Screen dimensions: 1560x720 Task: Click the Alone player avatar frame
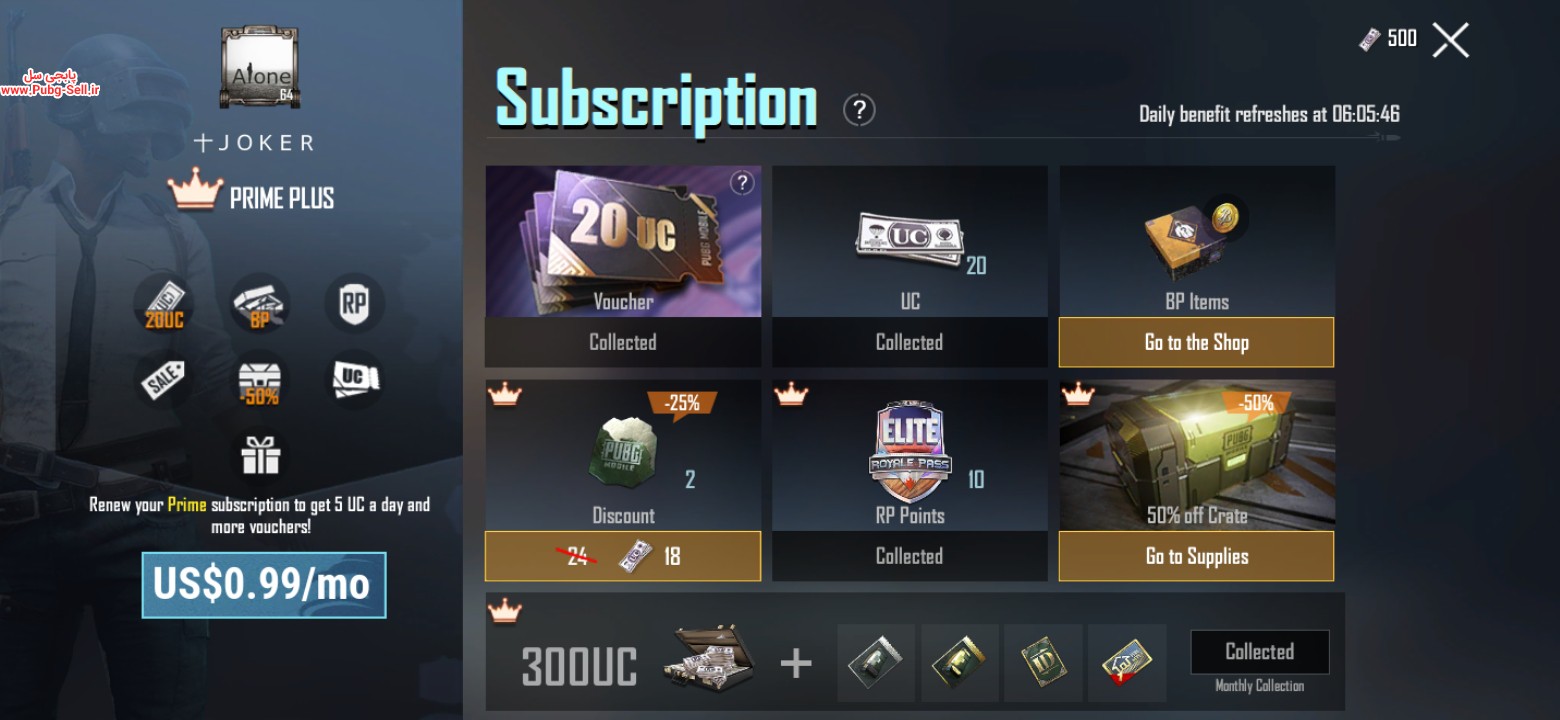(260, 68)
